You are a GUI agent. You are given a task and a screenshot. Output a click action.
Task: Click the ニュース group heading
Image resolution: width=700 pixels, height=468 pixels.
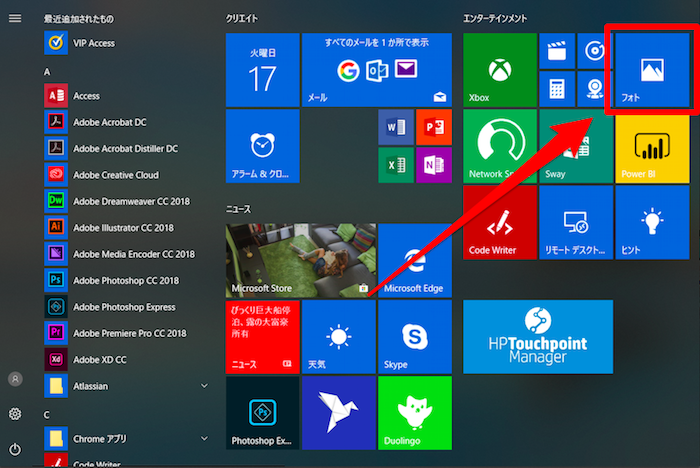[238, 209]
